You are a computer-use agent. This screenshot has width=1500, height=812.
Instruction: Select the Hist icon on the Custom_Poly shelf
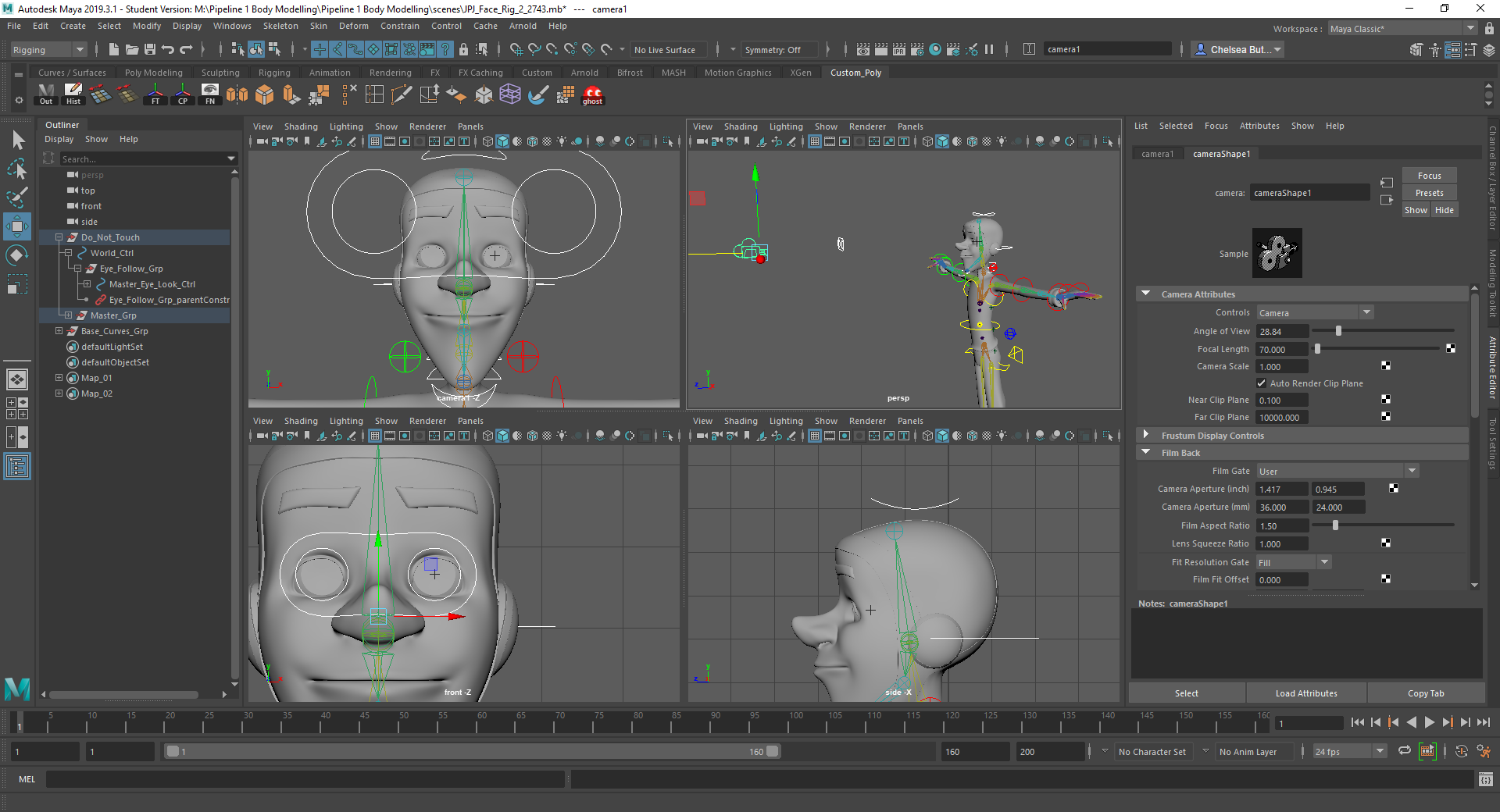click(73, 94)
